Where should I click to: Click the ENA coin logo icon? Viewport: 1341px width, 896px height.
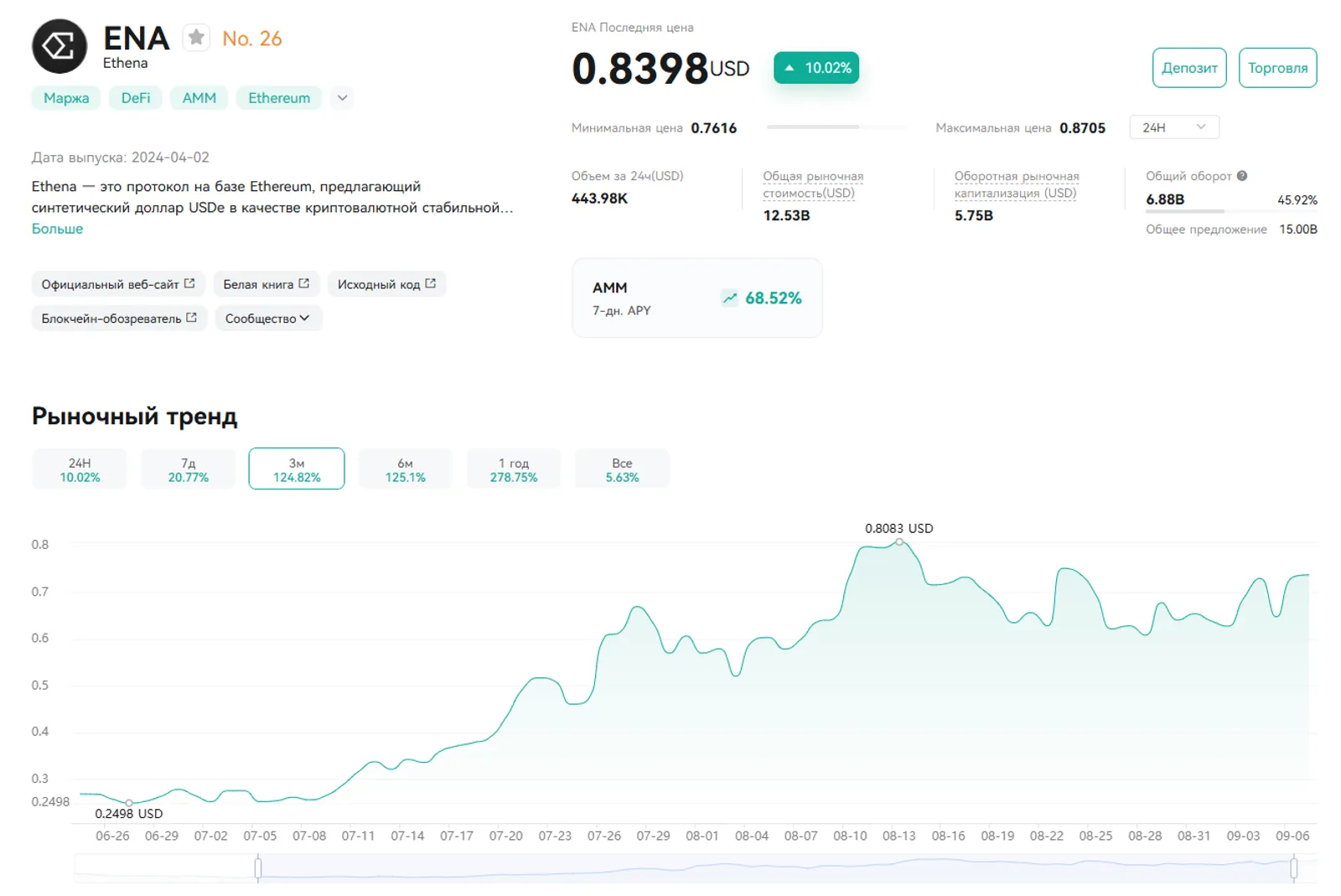click(x=60, y=46)
